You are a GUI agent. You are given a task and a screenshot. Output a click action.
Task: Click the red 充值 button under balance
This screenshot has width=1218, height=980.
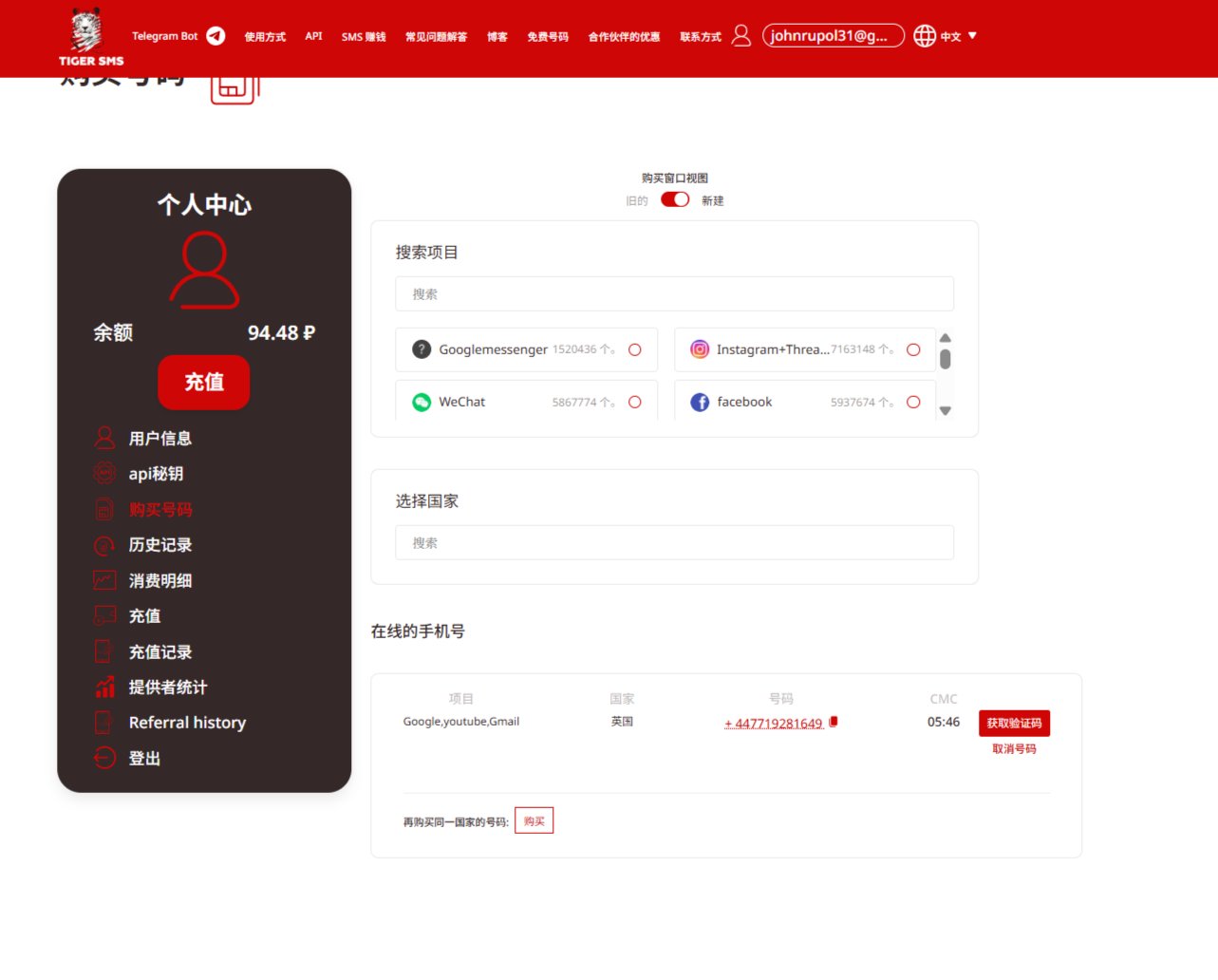click(x=204, y=383)
